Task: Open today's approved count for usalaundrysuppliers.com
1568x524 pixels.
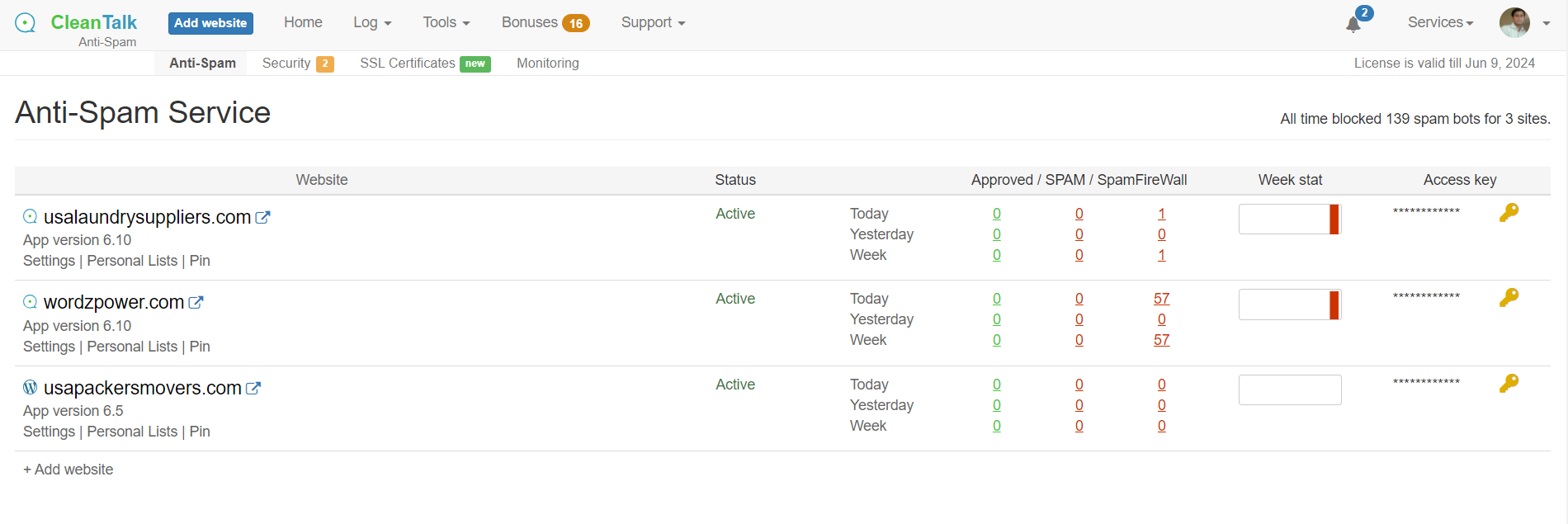Action: (996, 214)
